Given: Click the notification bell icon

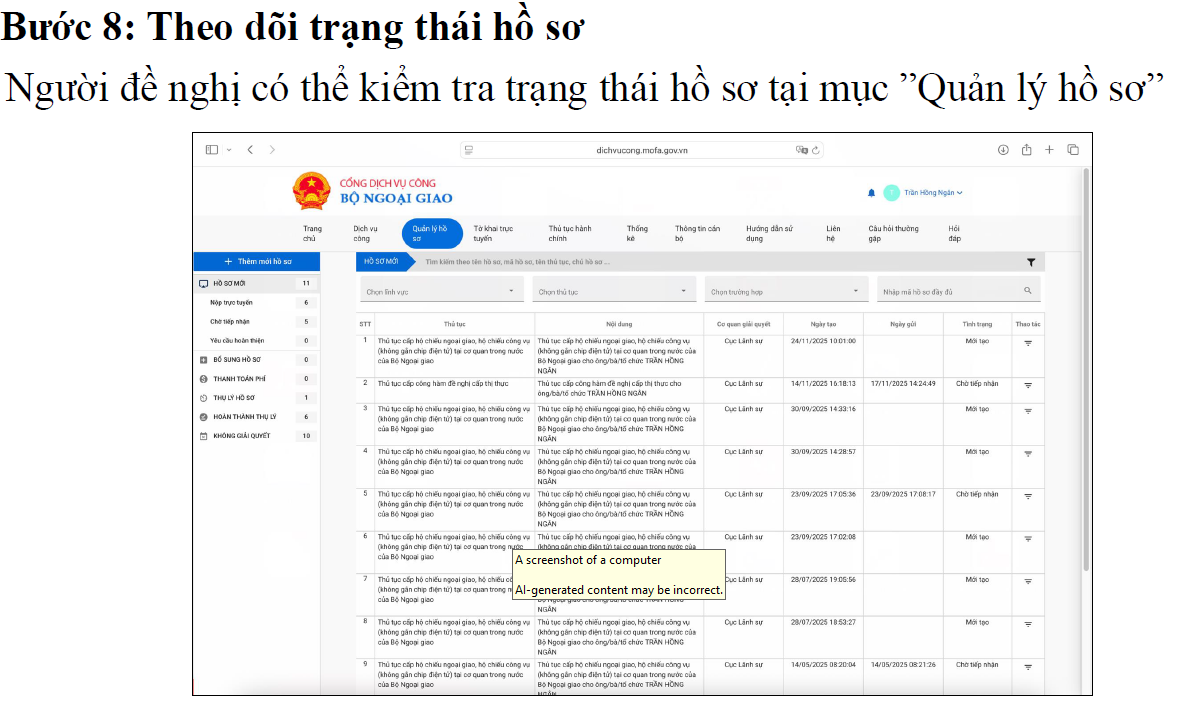Looking at the screenshot, I should 871,193.
